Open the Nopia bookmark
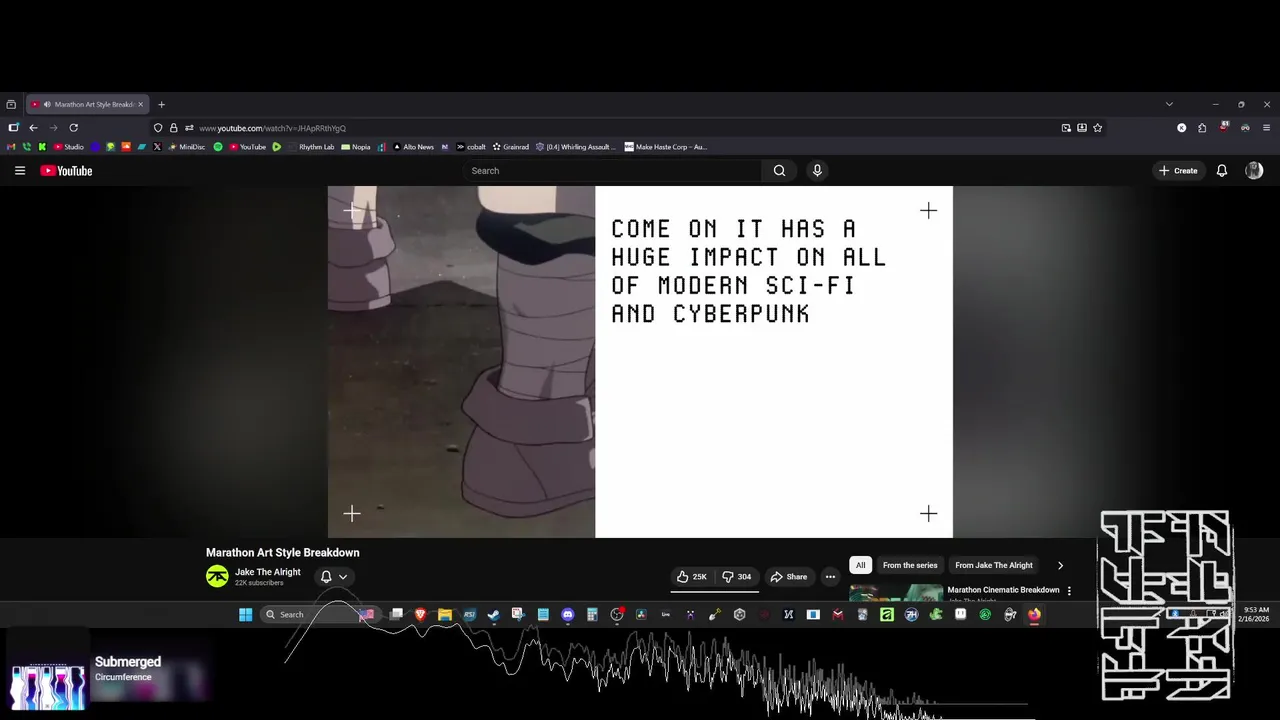1280x720 pixels. 356,147
